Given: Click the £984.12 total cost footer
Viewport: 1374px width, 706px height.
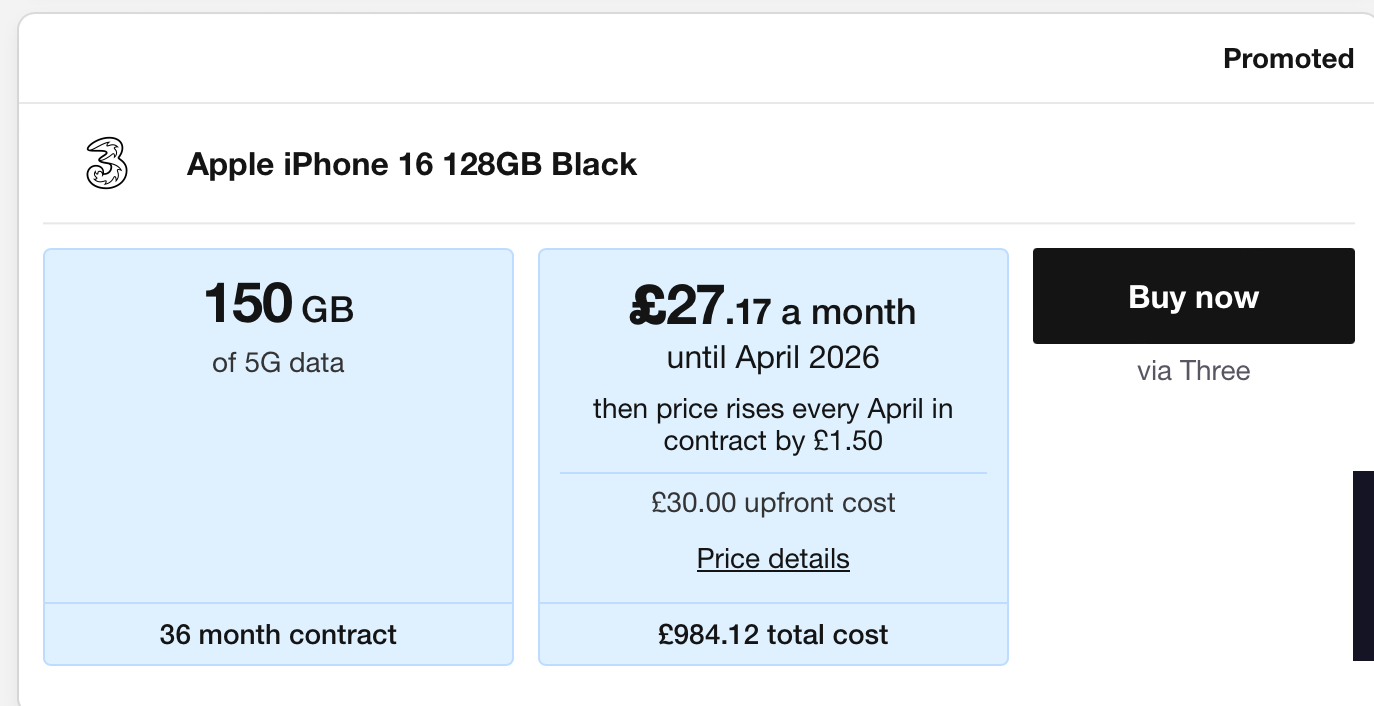Looking at the screenshot, I should [773, 634].
